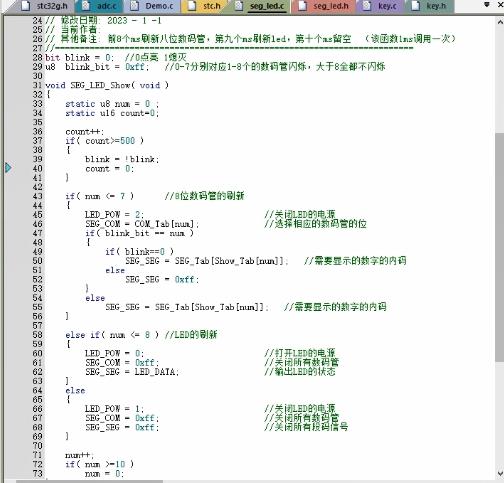Click 'LED_POW = 0;' on line 60
Image resolution: width=504 pixels, height=483 pixels.
[114, 353]
